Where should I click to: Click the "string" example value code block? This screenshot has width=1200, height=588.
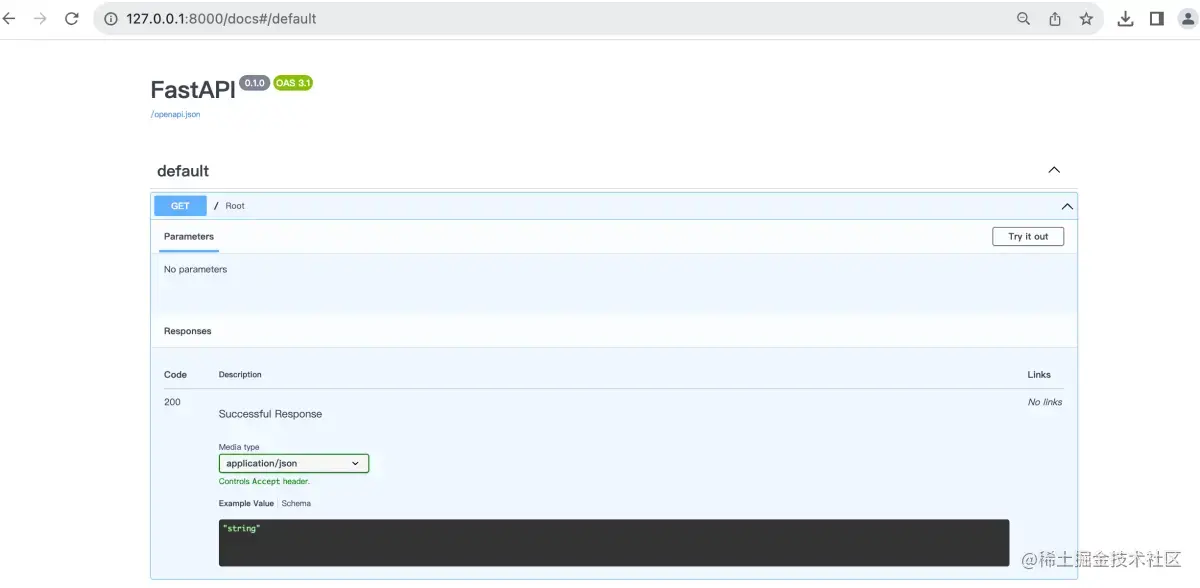[614, 543]
